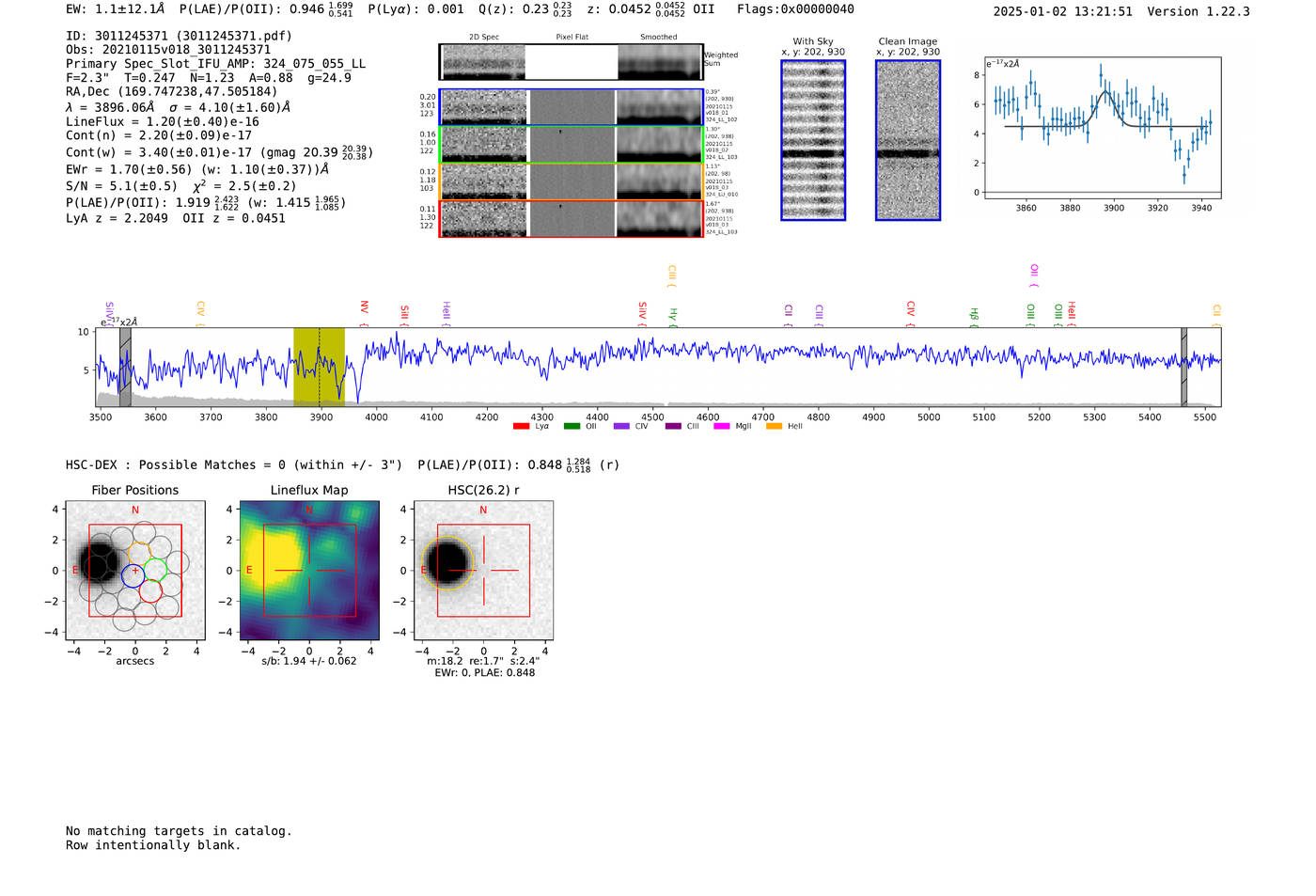
Task: Click the S/N = 5.1(±0.5) value
Action: point(121,186)
